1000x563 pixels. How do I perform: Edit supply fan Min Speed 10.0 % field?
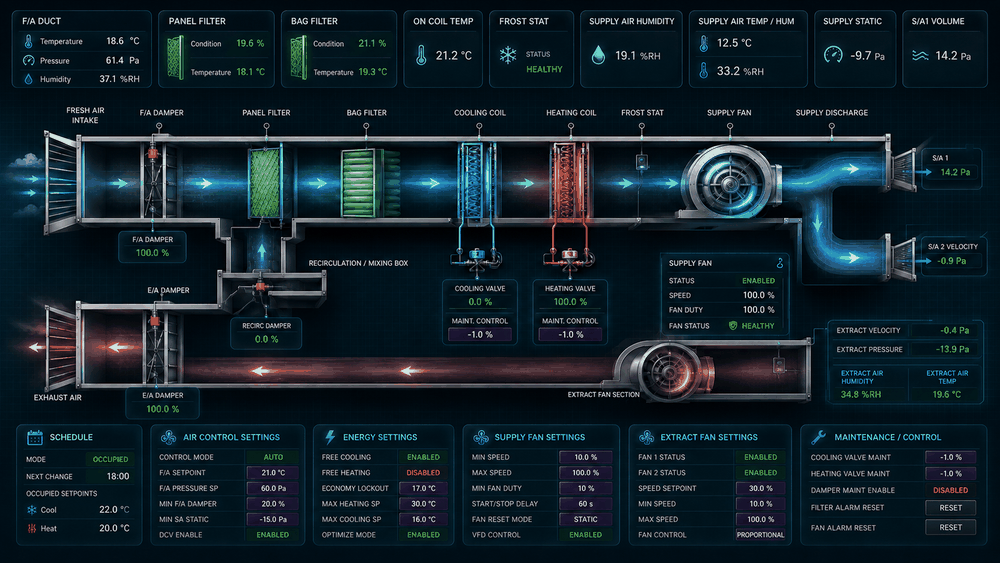point(585,457)
